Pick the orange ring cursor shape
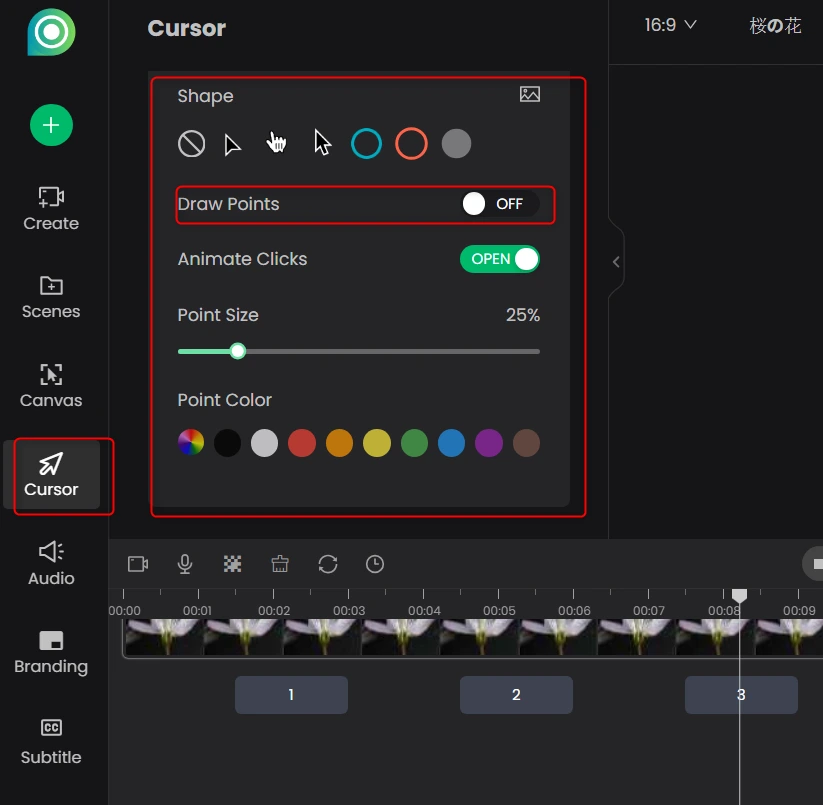 [411, 144]
